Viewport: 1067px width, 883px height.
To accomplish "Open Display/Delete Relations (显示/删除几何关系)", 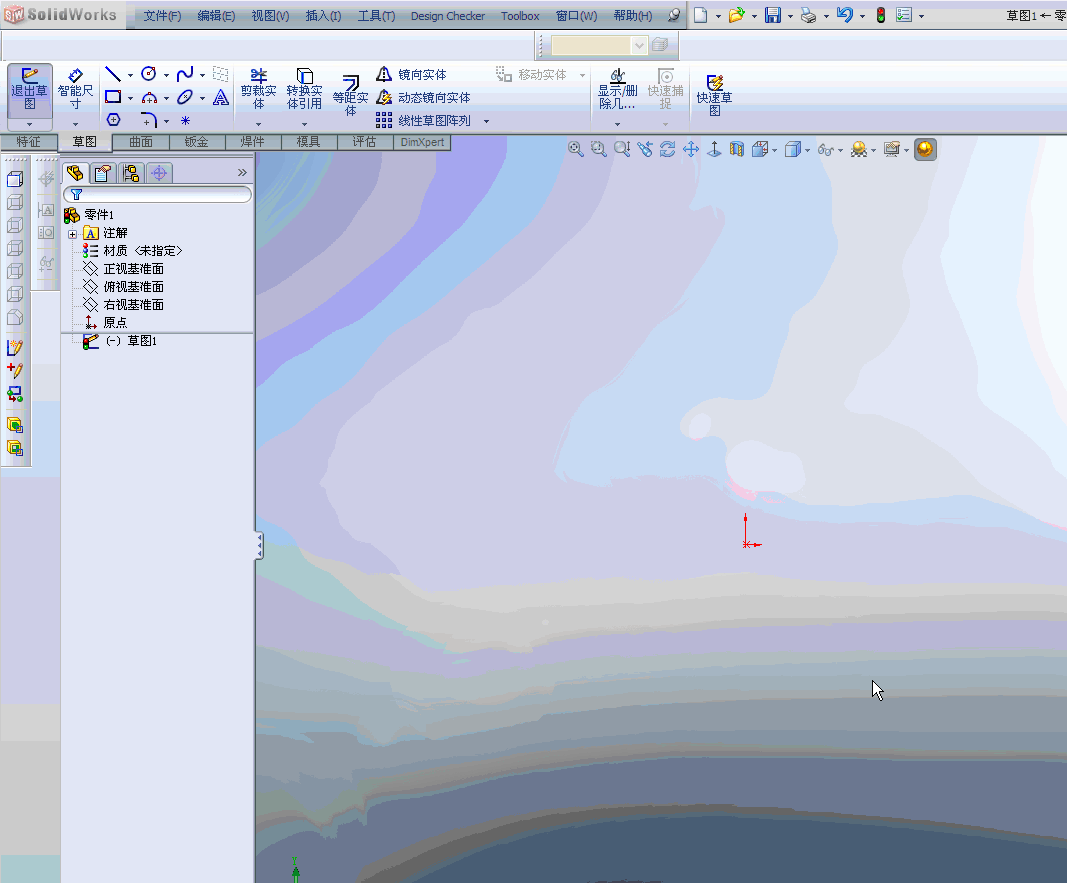I will point(617,89).
